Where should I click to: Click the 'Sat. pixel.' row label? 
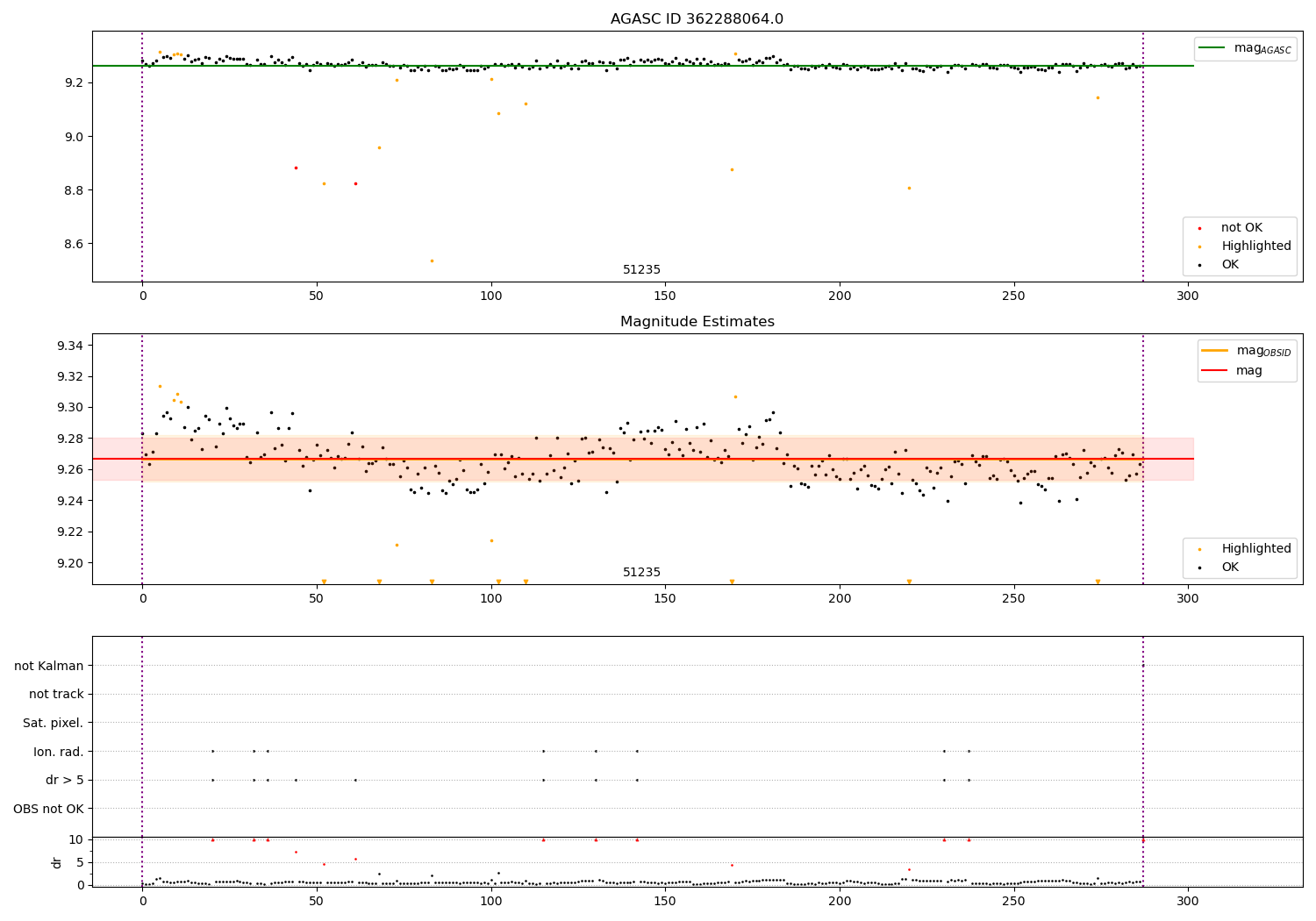click(54, 724)
